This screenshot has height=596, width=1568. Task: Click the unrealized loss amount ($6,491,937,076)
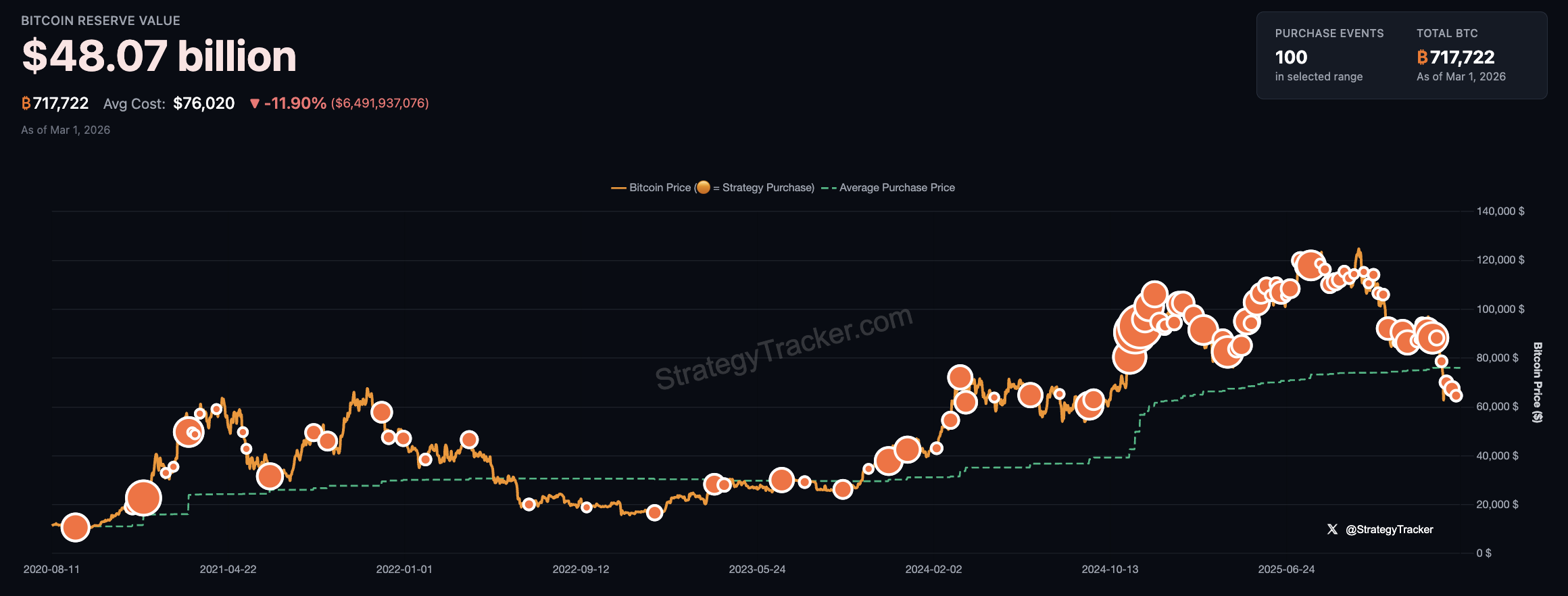point(380,103)
